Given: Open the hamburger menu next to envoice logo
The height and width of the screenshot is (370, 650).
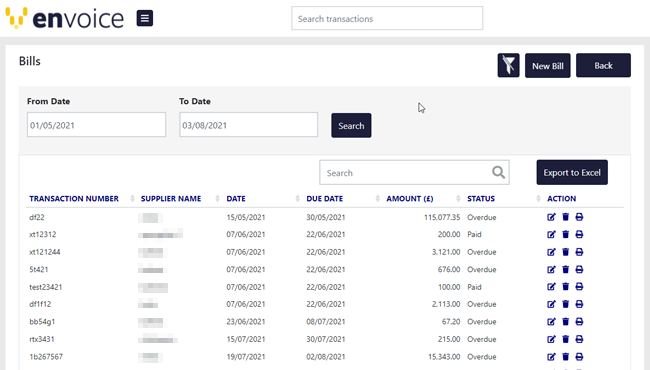Looking at the screenshot, I should pos(145,18).
